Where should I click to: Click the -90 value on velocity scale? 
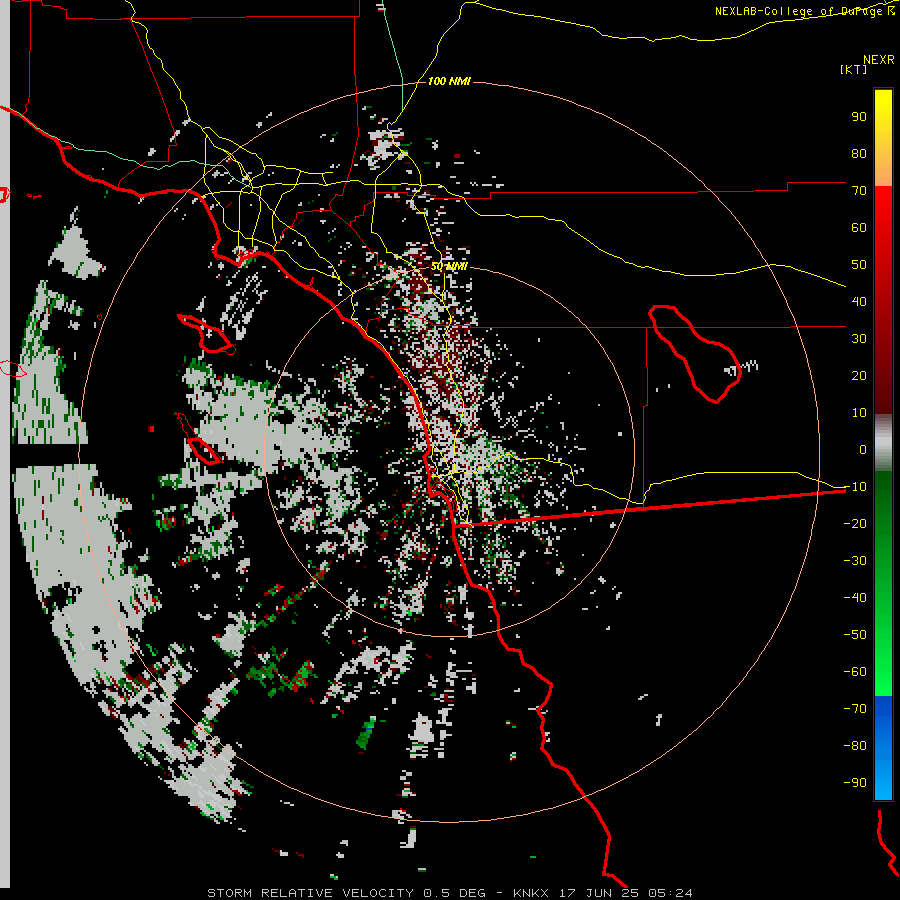tap(855, 782)
